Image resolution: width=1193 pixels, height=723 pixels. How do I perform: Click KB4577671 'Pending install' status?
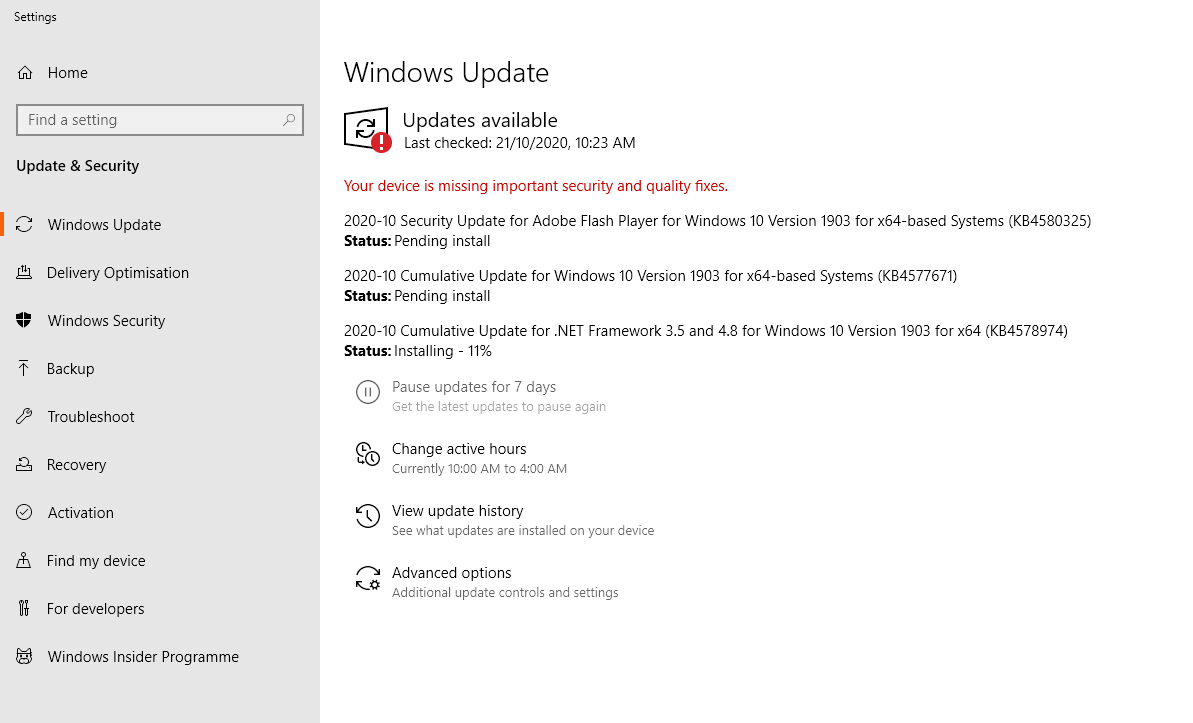442,296
